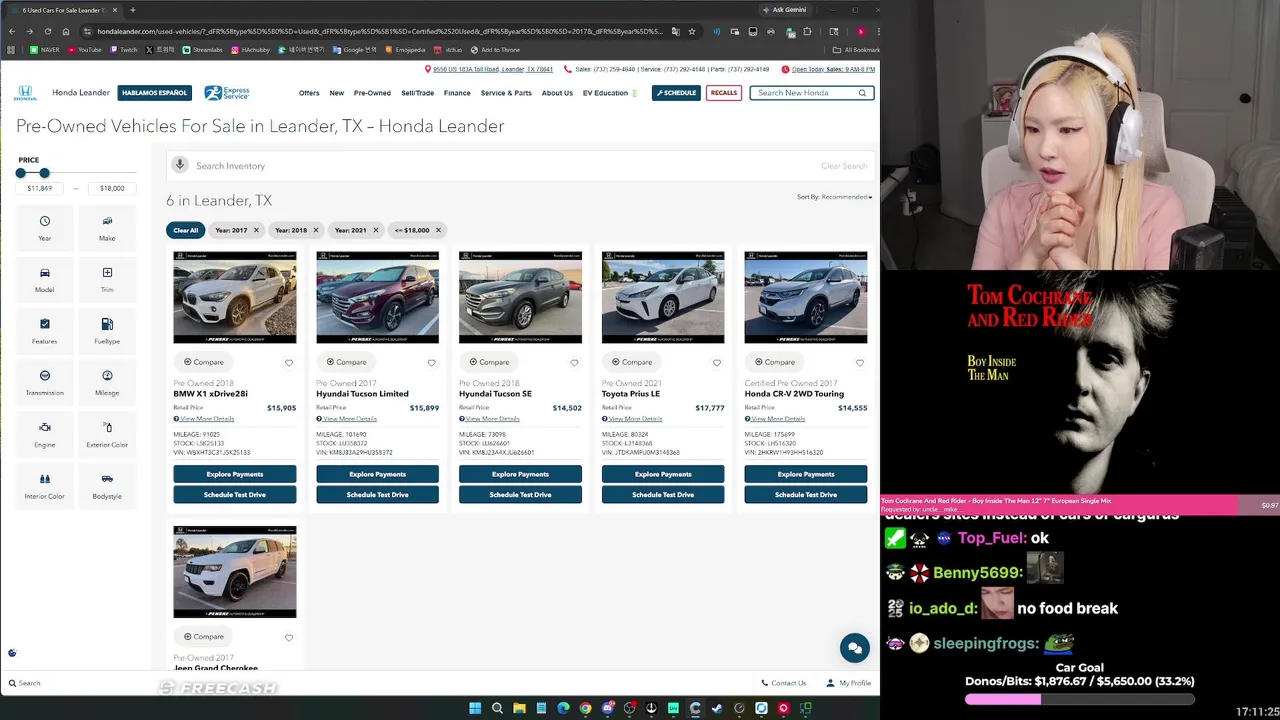Bookmark page with star icon

(x=692, y=31)
